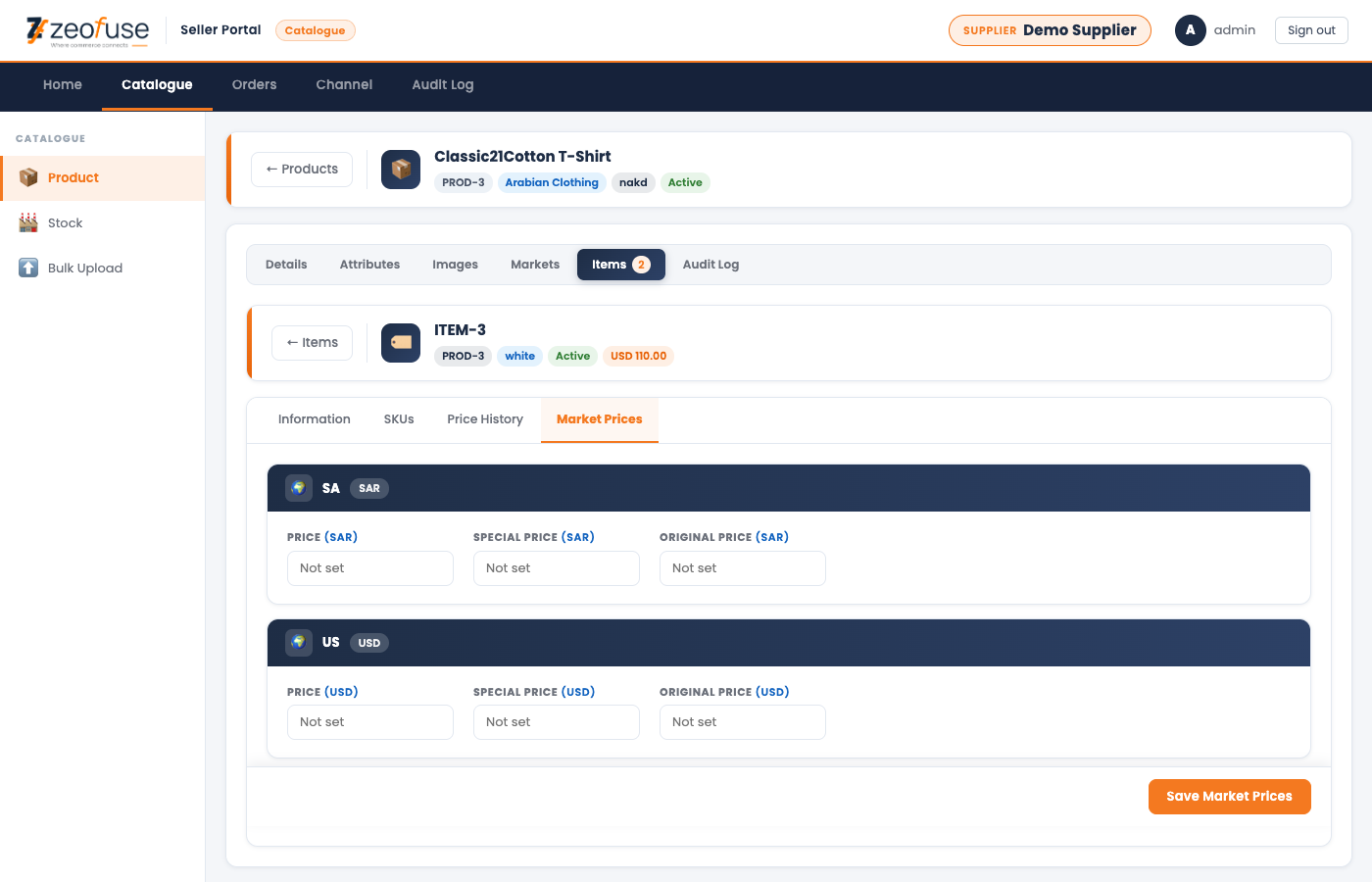Click the Product box icon in sidebar
Screen dimensions: 1372x882
pos(28,177)
